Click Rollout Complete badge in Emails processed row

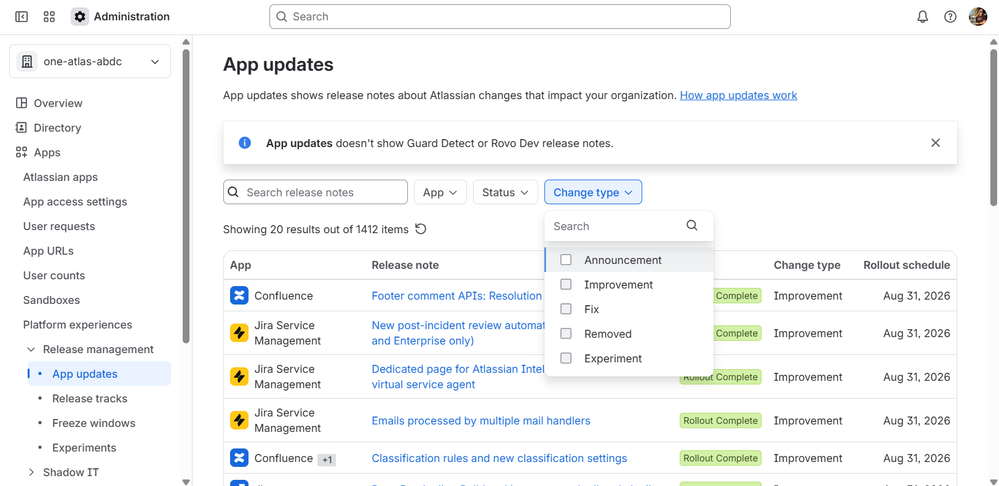(x=721, y=420)
